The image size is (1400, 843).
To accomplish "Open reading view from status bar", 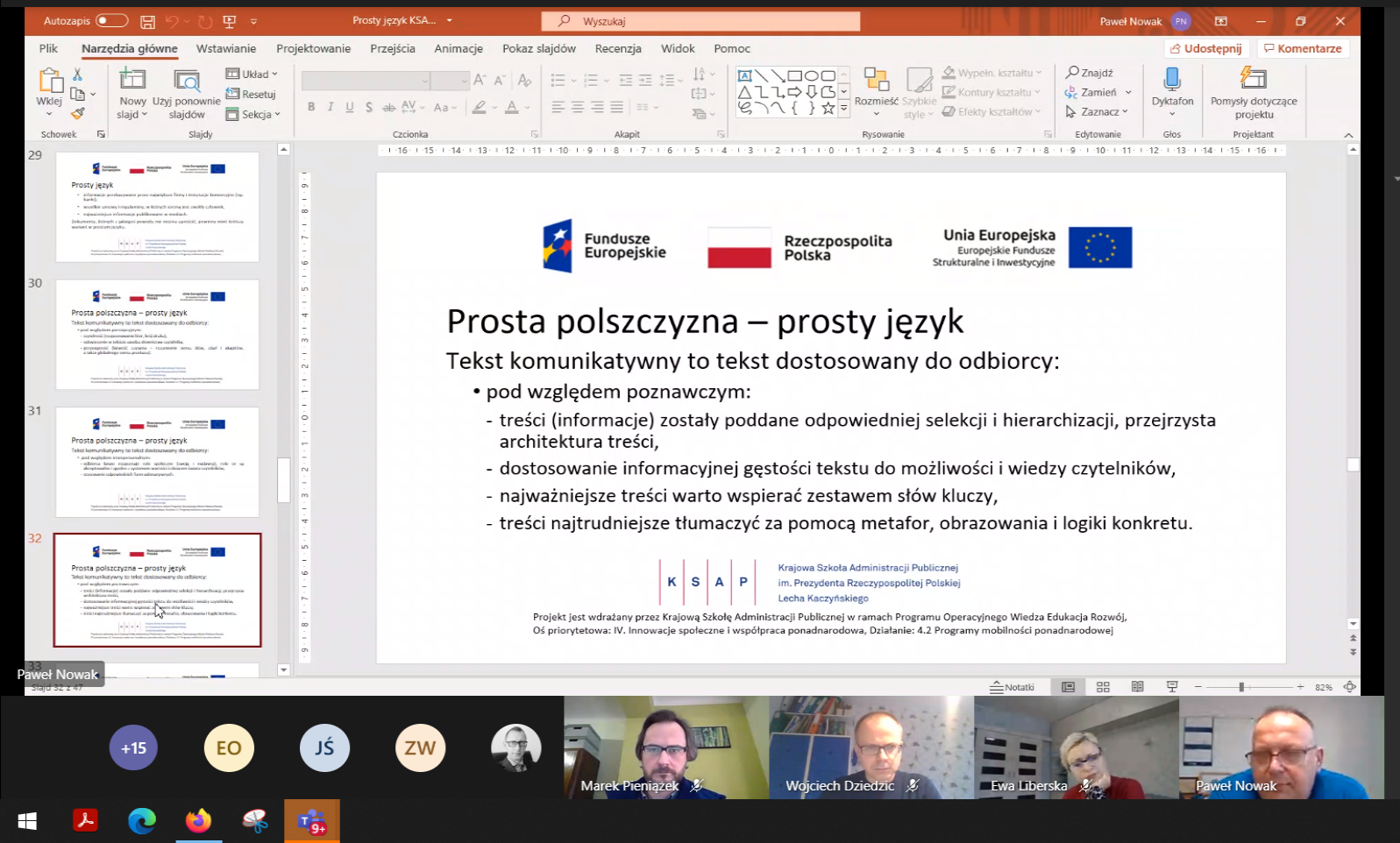I will [1137, 687].
